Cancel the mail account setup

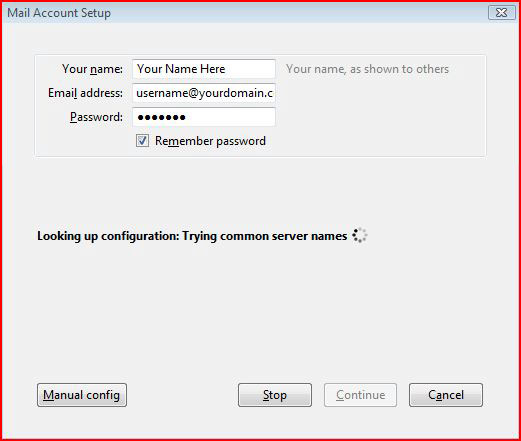click(446, 395)
